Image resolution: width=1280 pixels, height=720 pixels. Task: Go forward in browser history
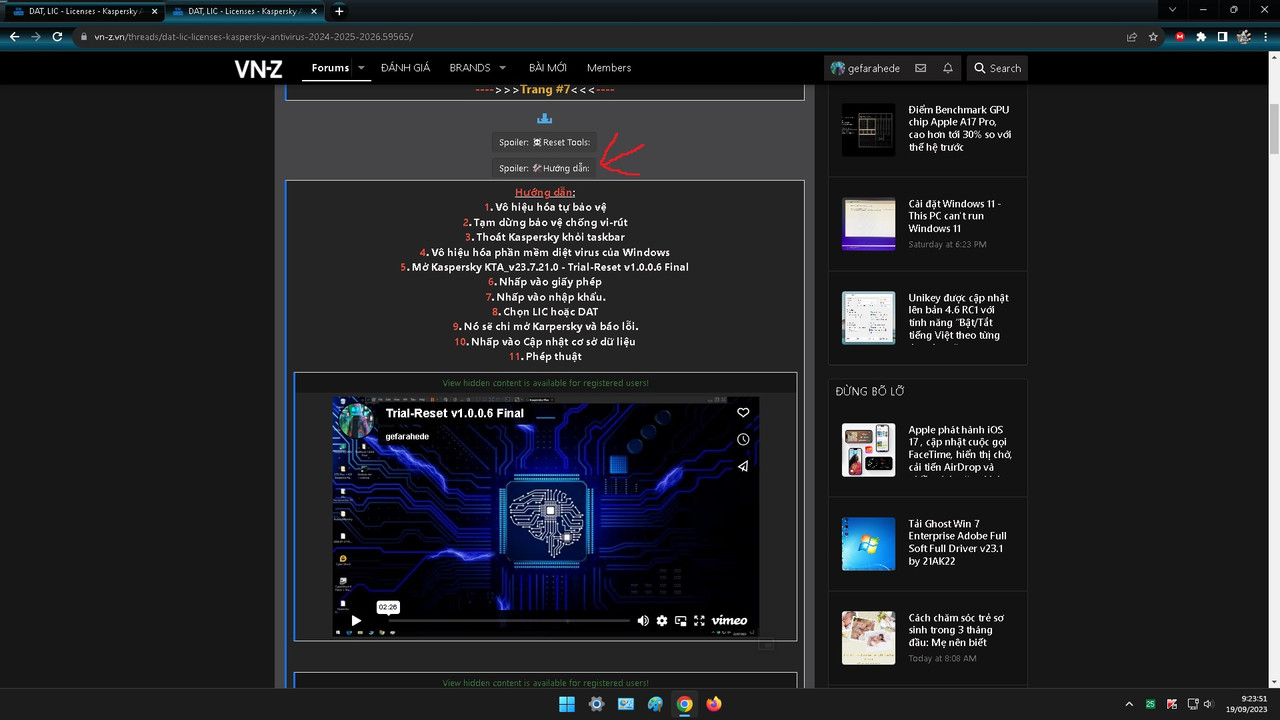[x=36, y=36]
